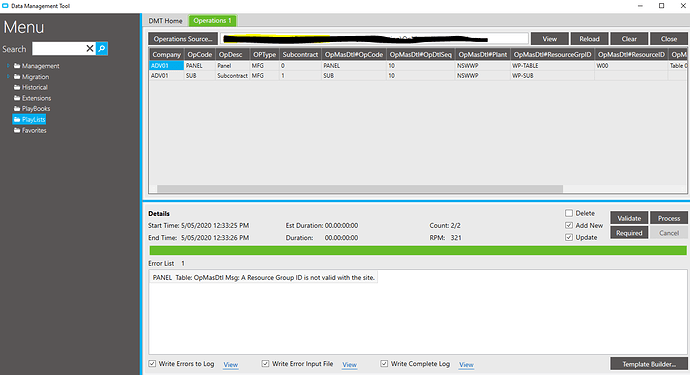Click the PlayLists folder icon

coord(17,119)
